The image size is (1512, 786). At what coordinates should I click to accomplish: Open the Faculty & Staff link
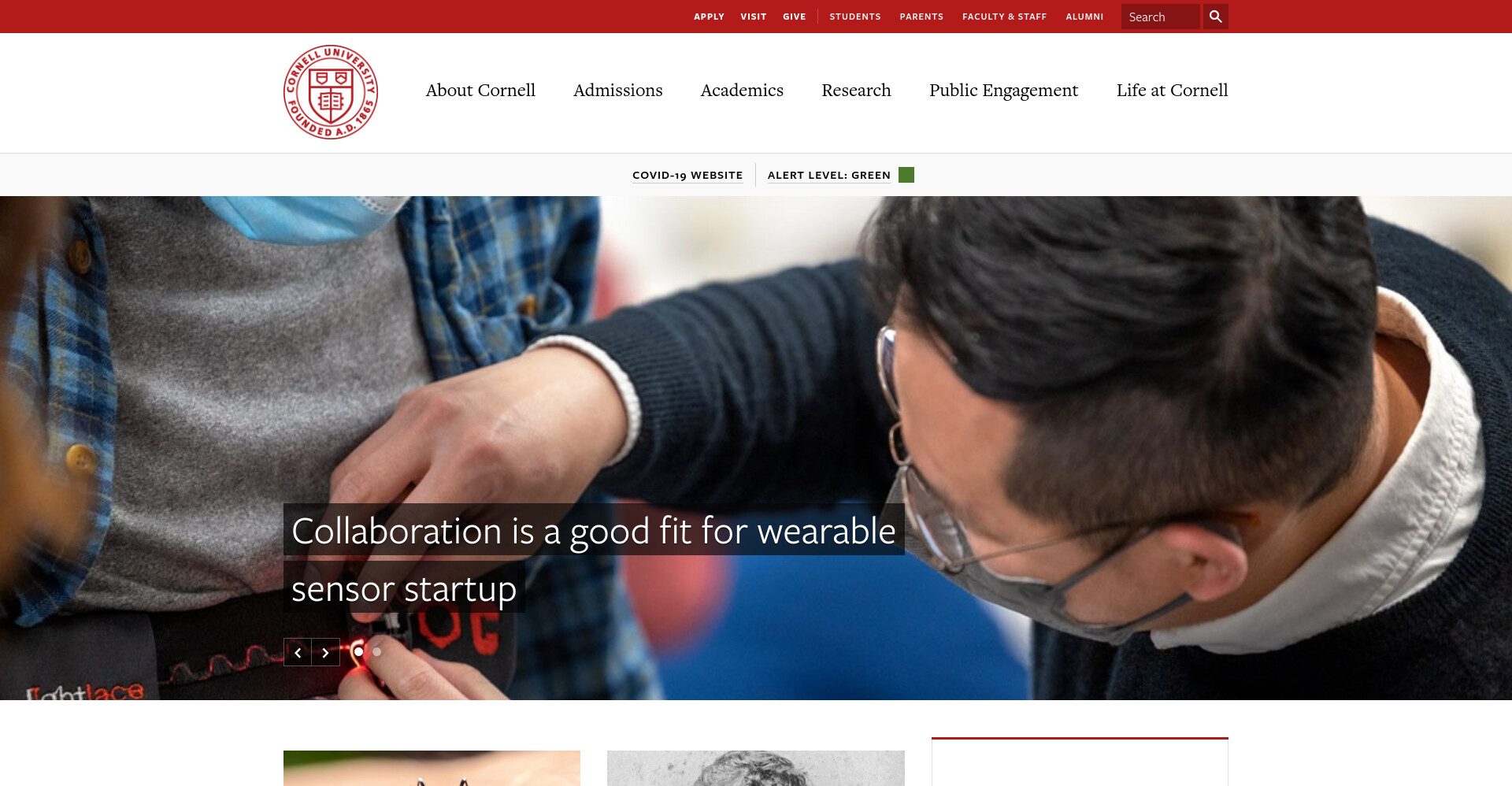pyautogui.click(x=1004, y=17)
